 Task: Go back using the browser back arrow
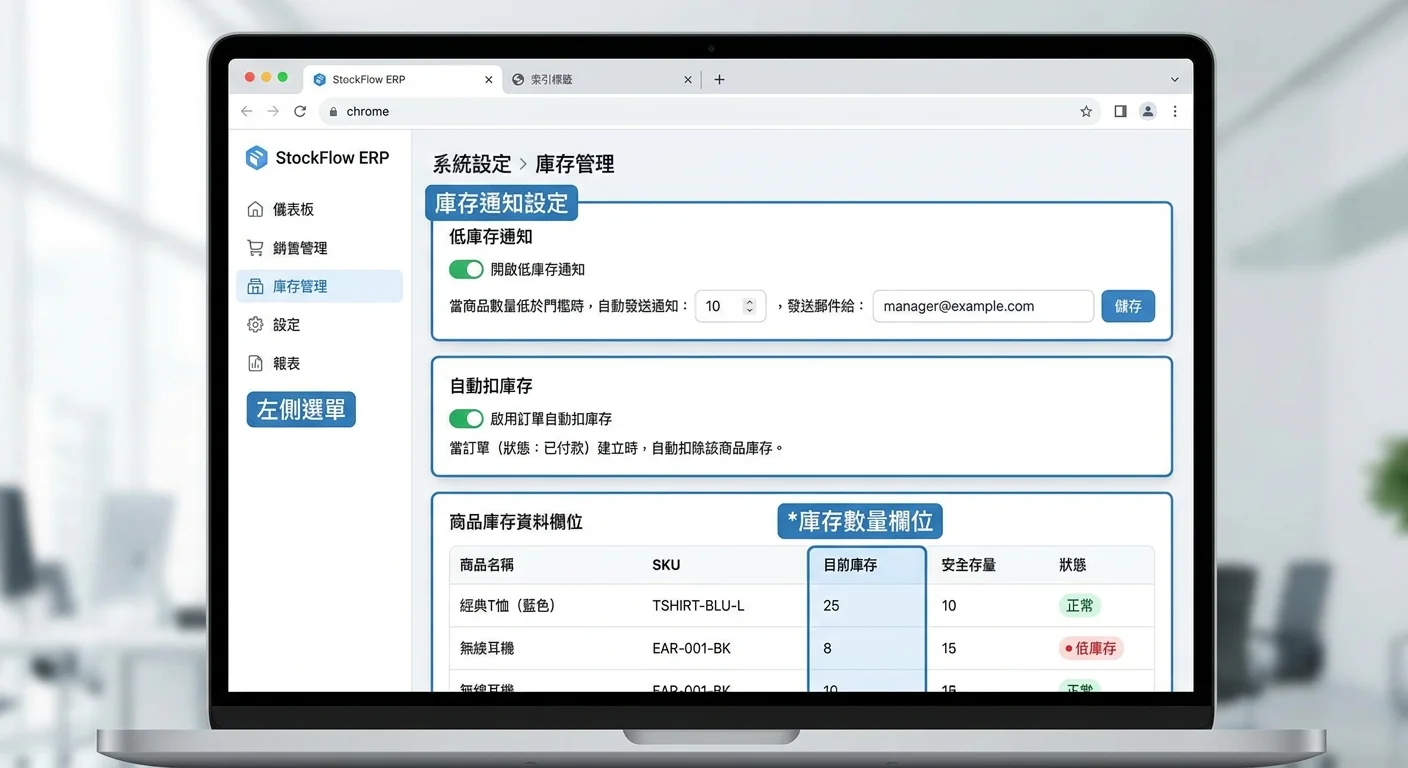coord(246,111)
